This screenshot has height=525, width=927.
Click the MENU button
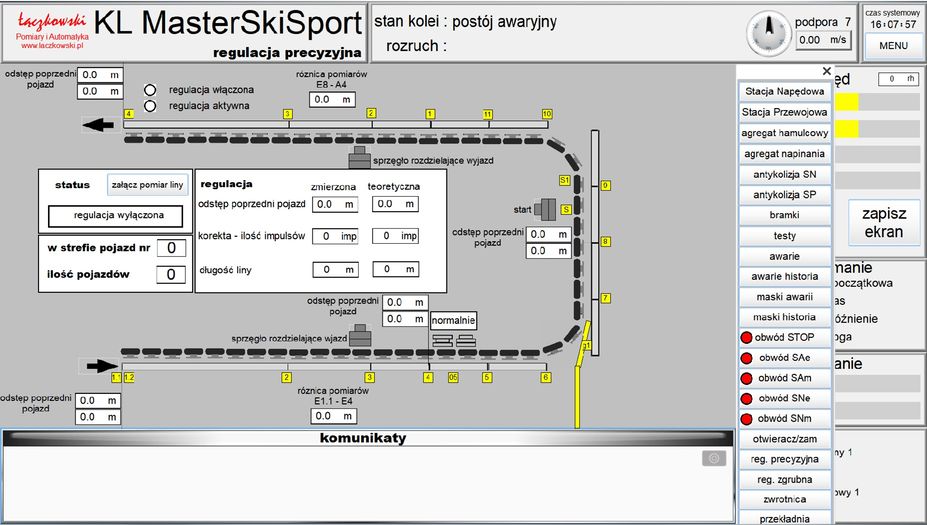pos(893,46)
